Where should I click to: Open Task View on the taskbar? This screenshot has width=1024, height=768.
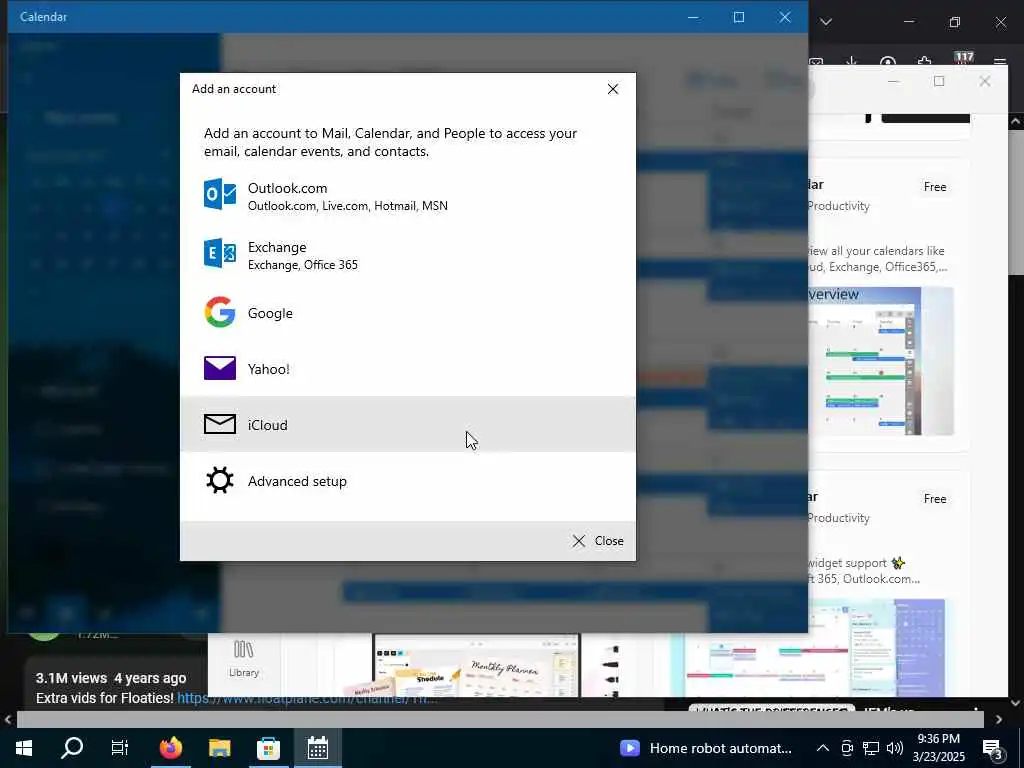(120, 748)
